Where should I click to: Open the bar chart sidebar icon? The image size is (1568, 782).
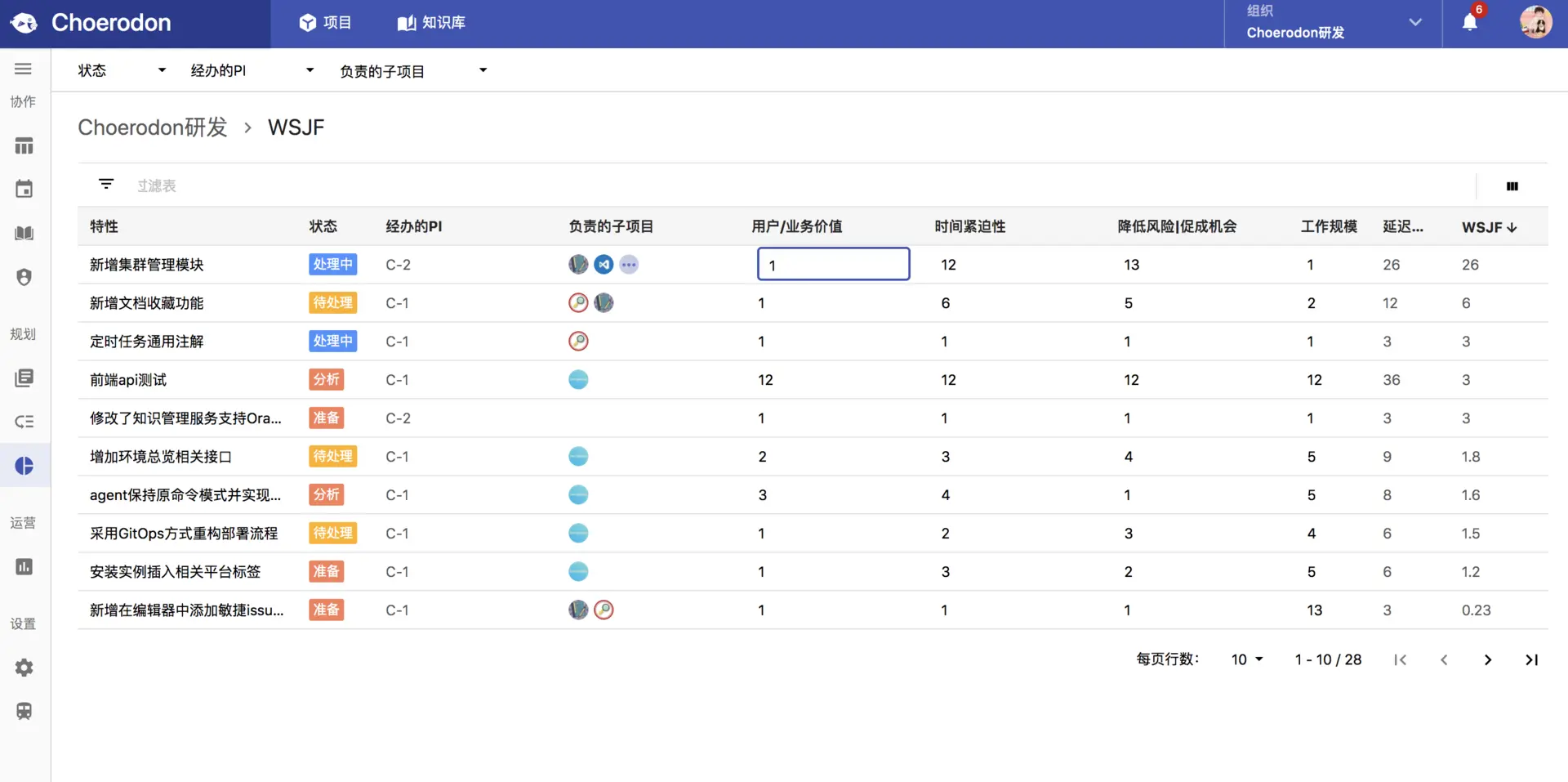[24, 567]
